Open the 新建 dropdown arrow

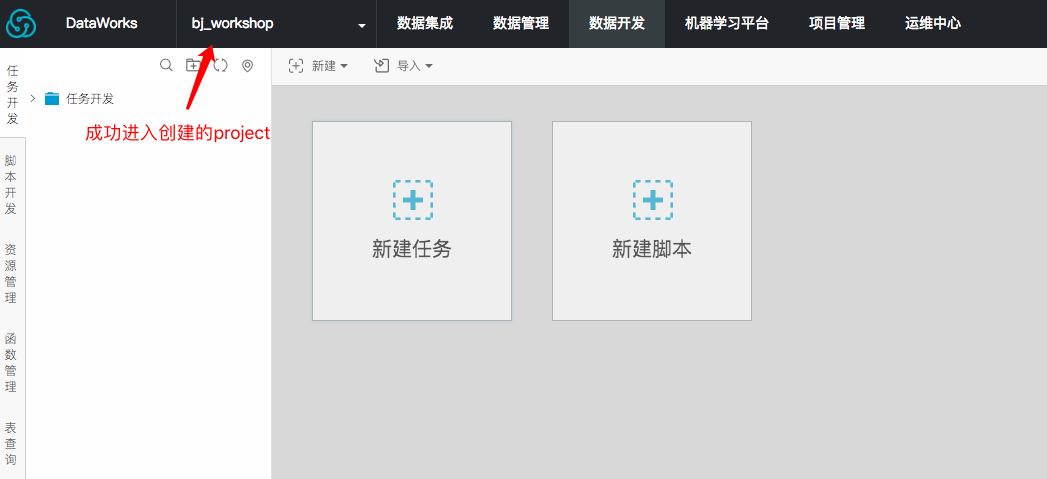pos(345,66)
